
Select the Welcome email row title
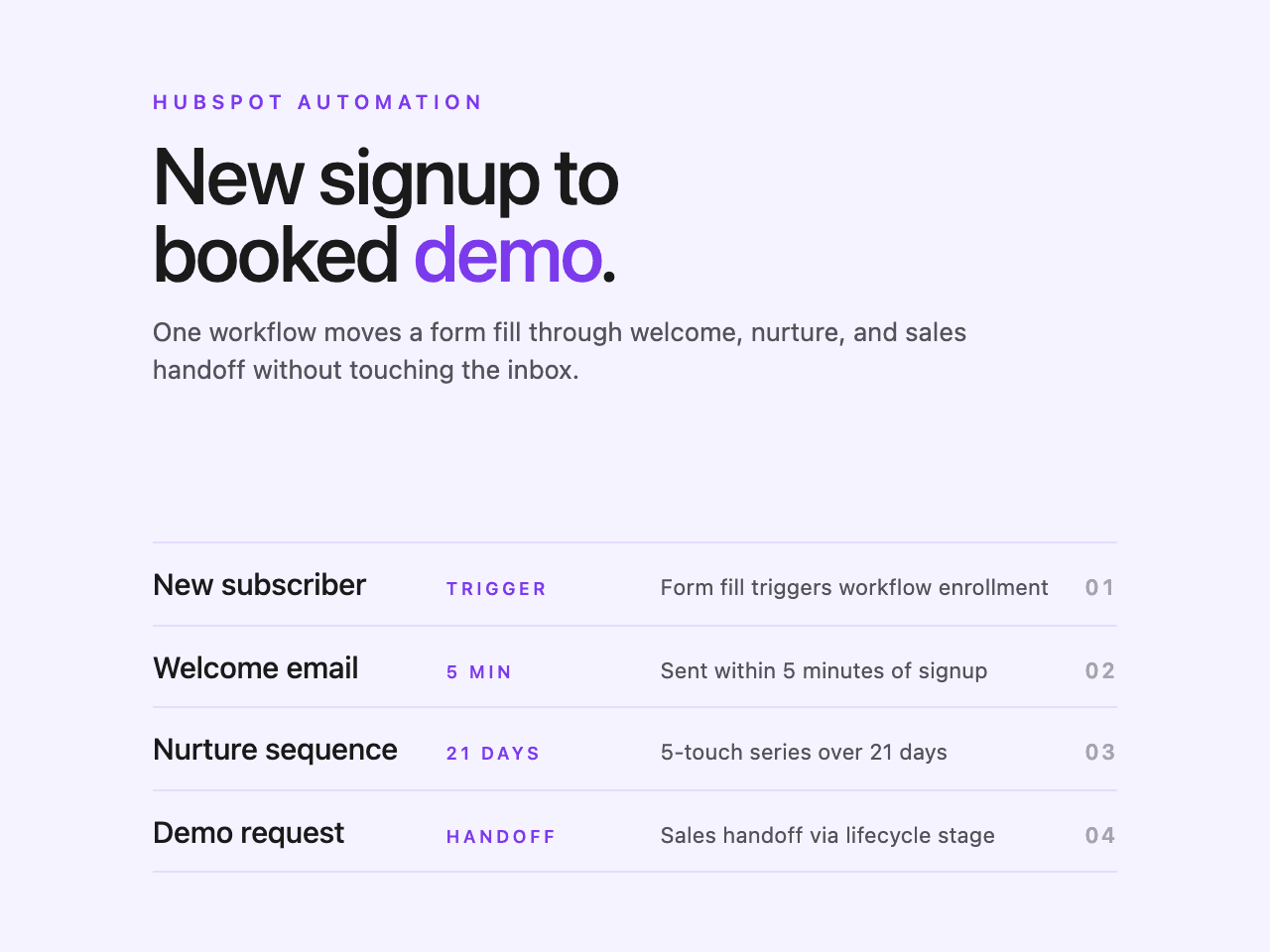255,668
